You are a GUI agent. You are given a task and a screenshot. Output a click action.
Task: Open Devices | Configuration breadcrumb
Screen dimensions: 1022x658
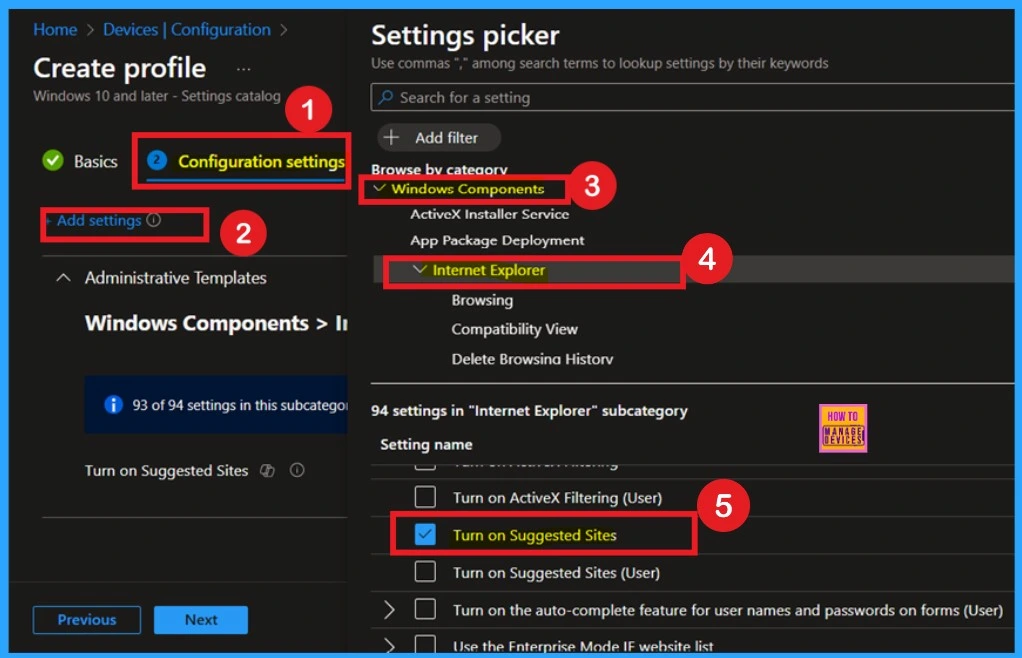tap(186, 29)
